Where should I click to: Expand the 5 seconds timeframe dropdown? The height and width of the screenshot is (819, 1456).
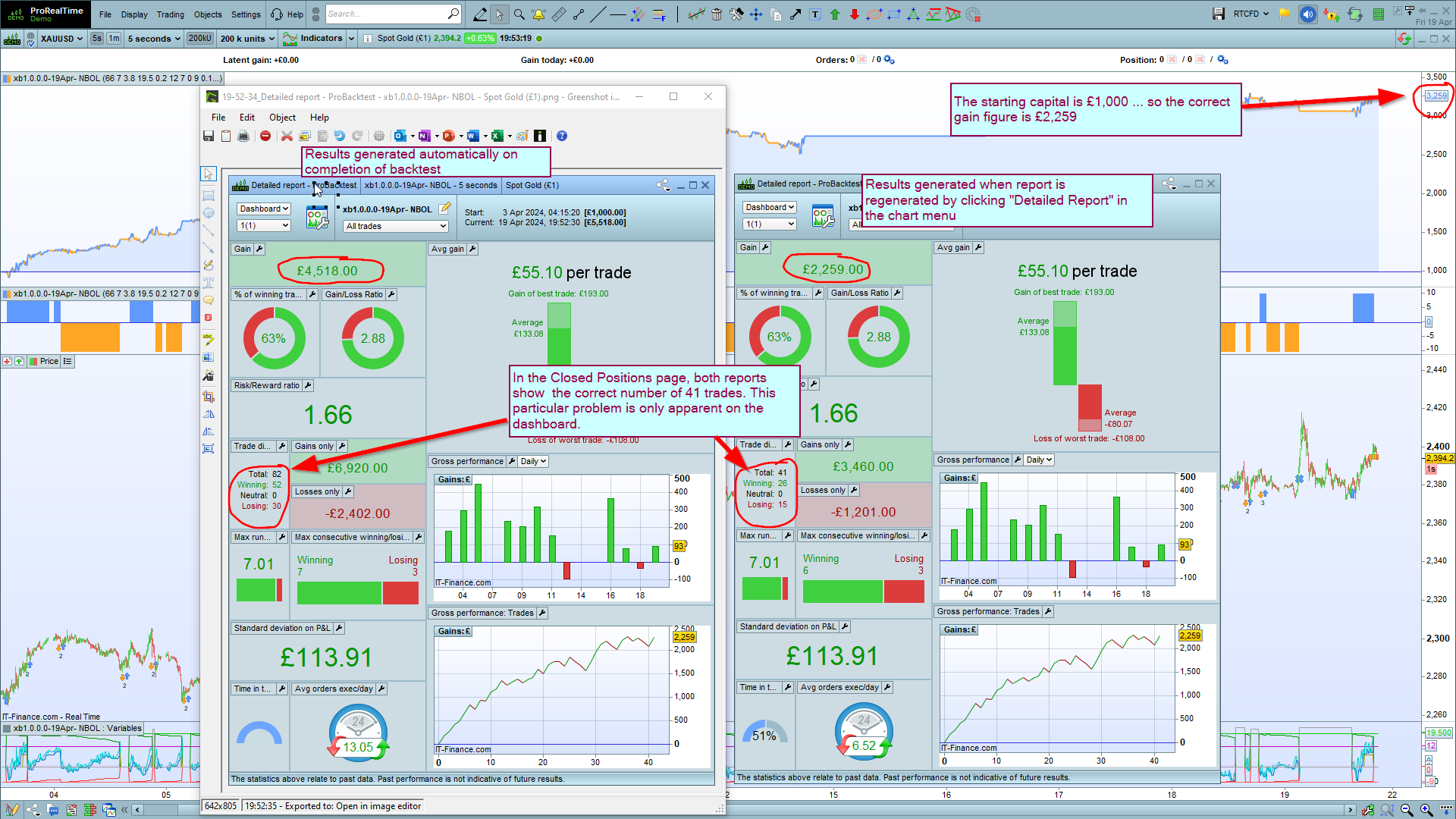(x=154, y=39)
